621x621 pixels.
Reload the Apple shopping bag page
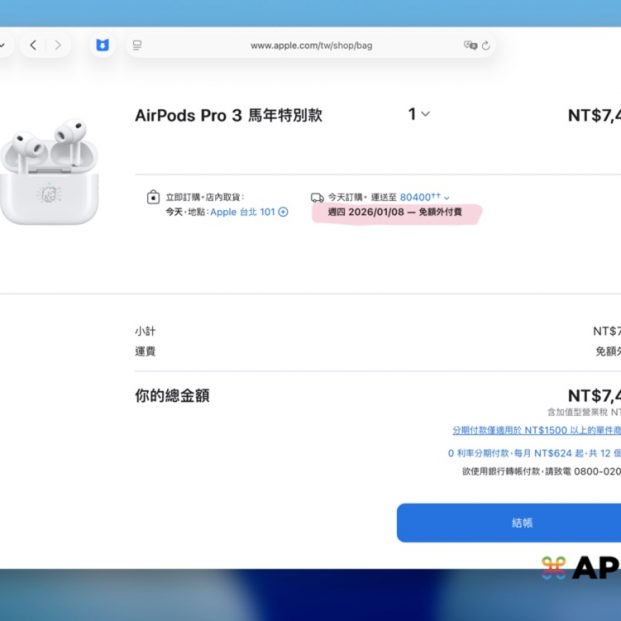coord(486,45)
